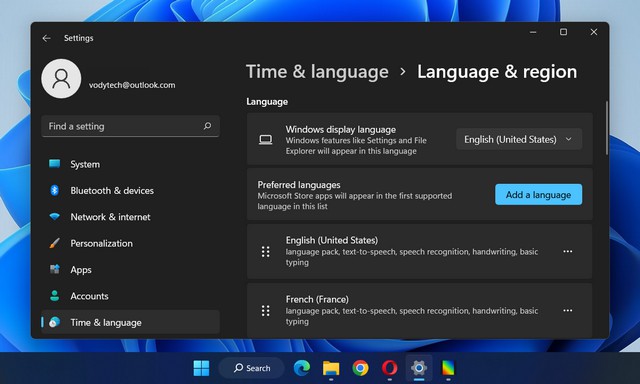Click the Language & region page title
Image resolution: width=640 pixels, height=384 pixels.
(x=497, y=72)
